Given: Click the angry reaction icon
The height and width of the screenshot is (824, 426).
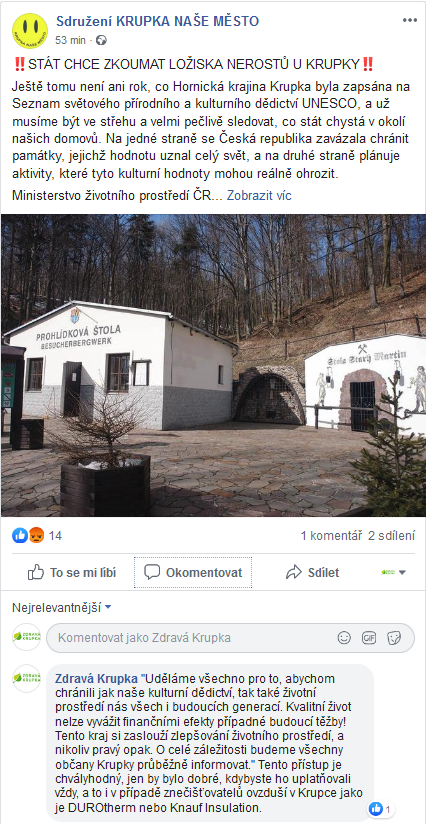Looking at the screenshot, I should point(36,535).
